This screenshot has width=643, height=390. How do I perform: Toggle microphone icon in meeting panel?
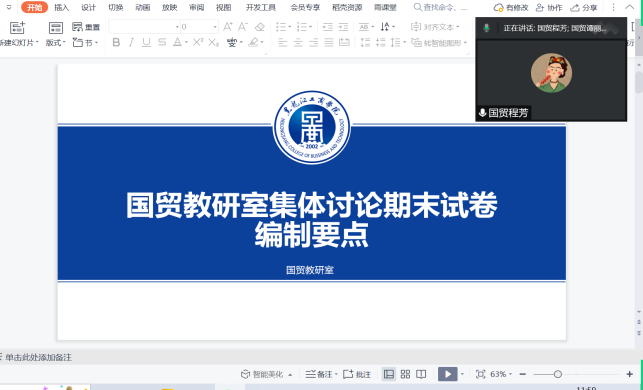(x=486, y=28)
